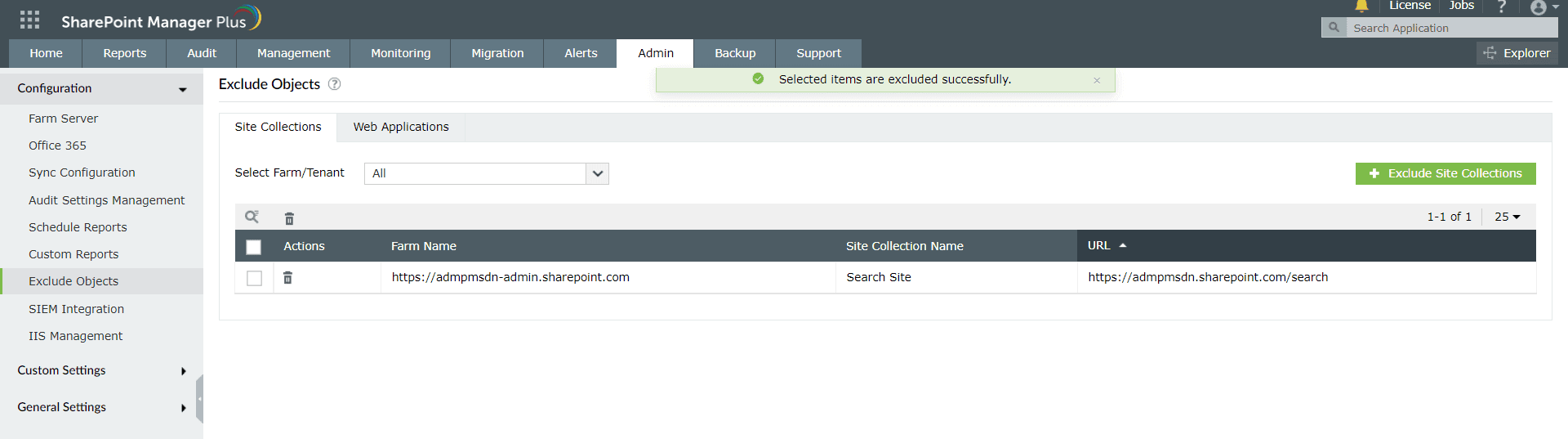Image resolution: width=1568 pixels, height=439 pixels.
Task: Collapse the Configuration section
Action: pyautogui.click(x=101, y=88)
